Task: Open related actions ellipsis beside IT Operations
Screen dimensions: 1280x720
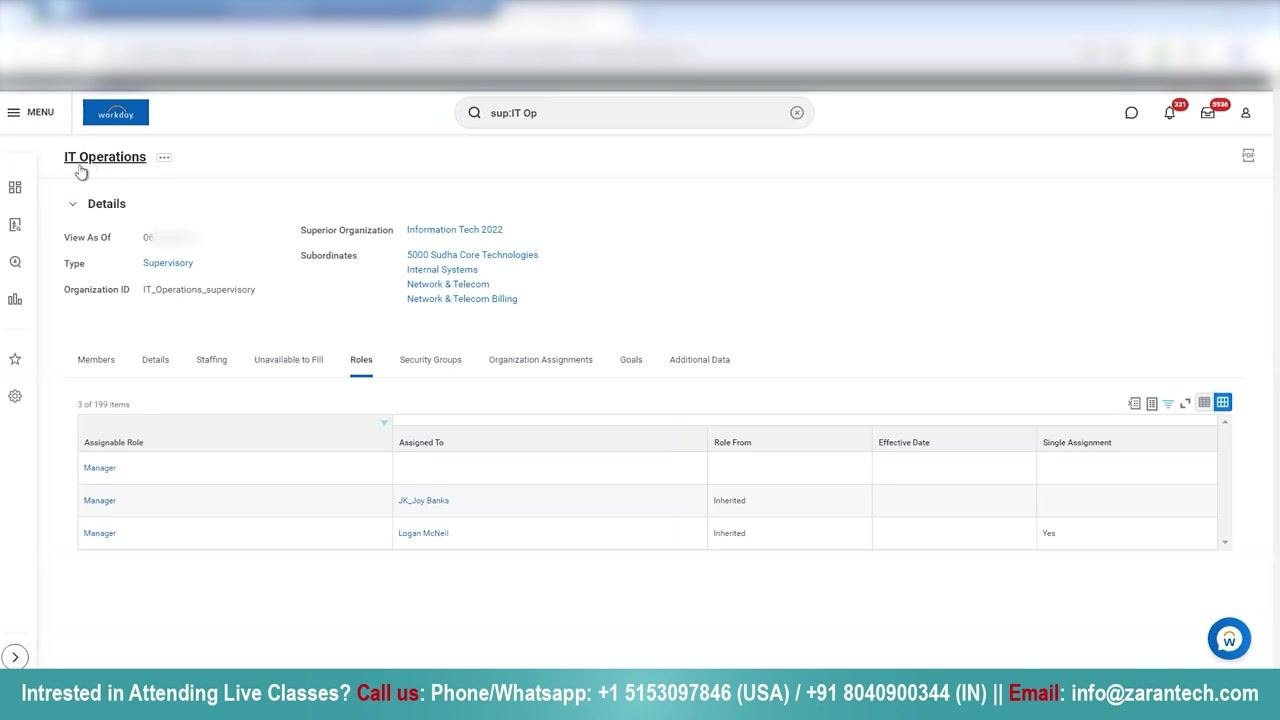Action: [164, 157]
